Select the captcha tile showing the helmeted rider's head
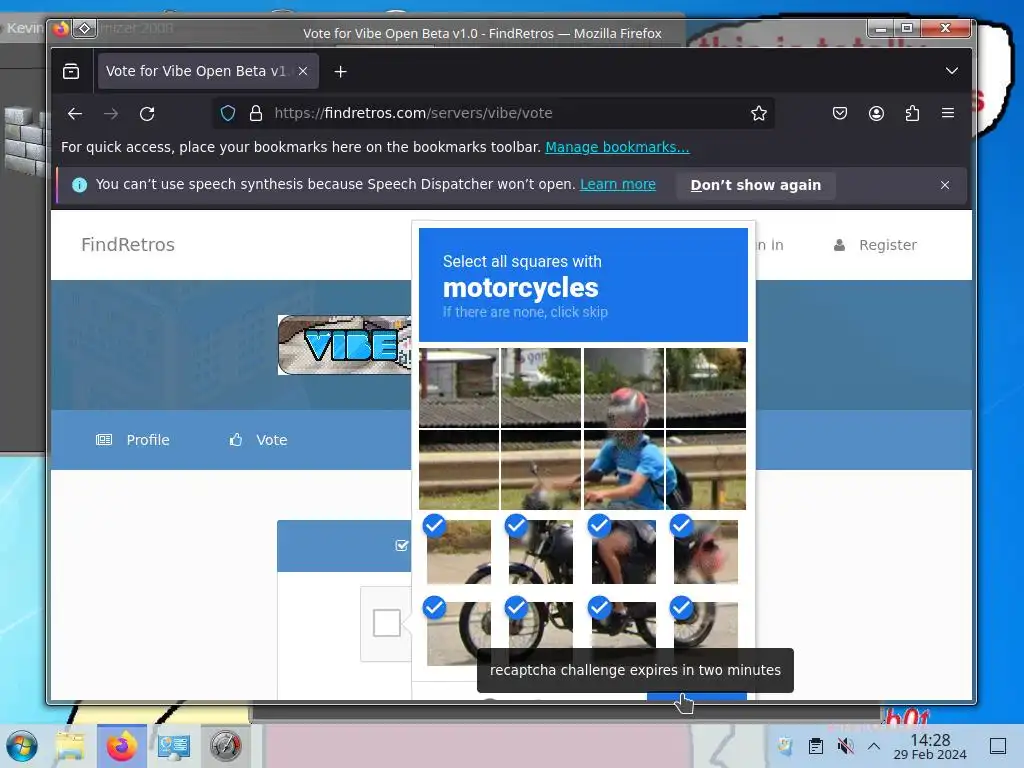This screenshot has height=768, width=1024. coord(624,388)
